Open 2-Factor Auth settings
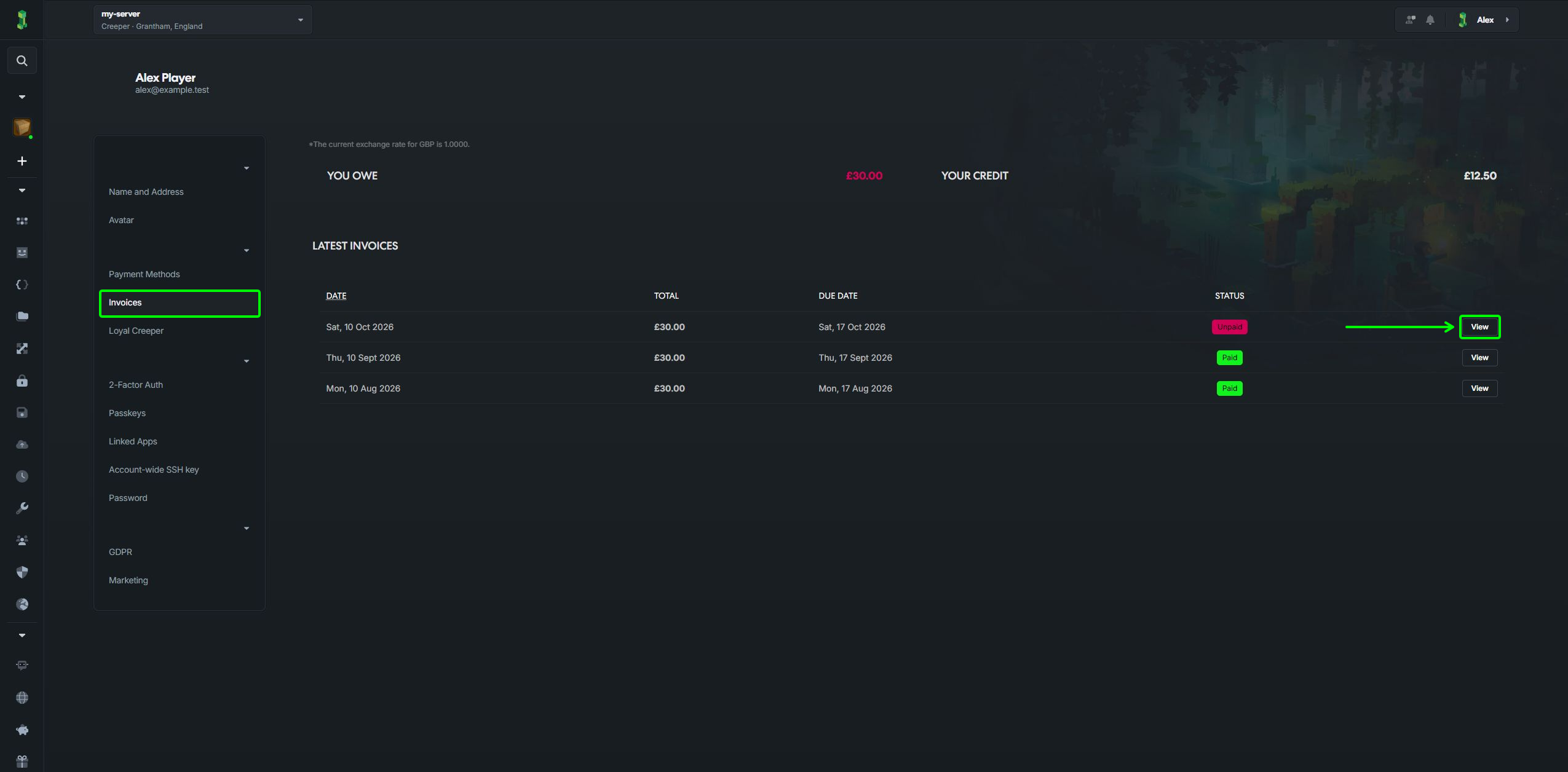 point(136,385)
